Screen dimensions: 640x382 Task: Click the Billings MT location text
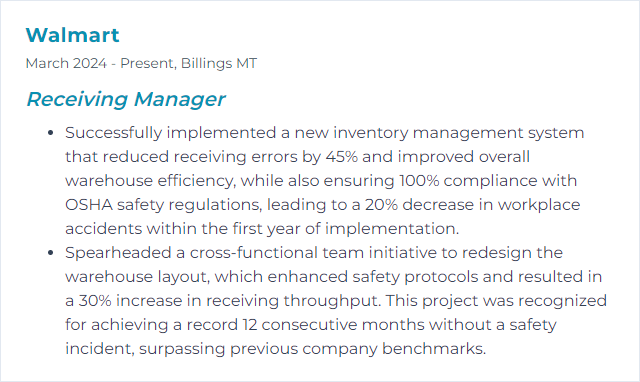(x=219, y=63)
